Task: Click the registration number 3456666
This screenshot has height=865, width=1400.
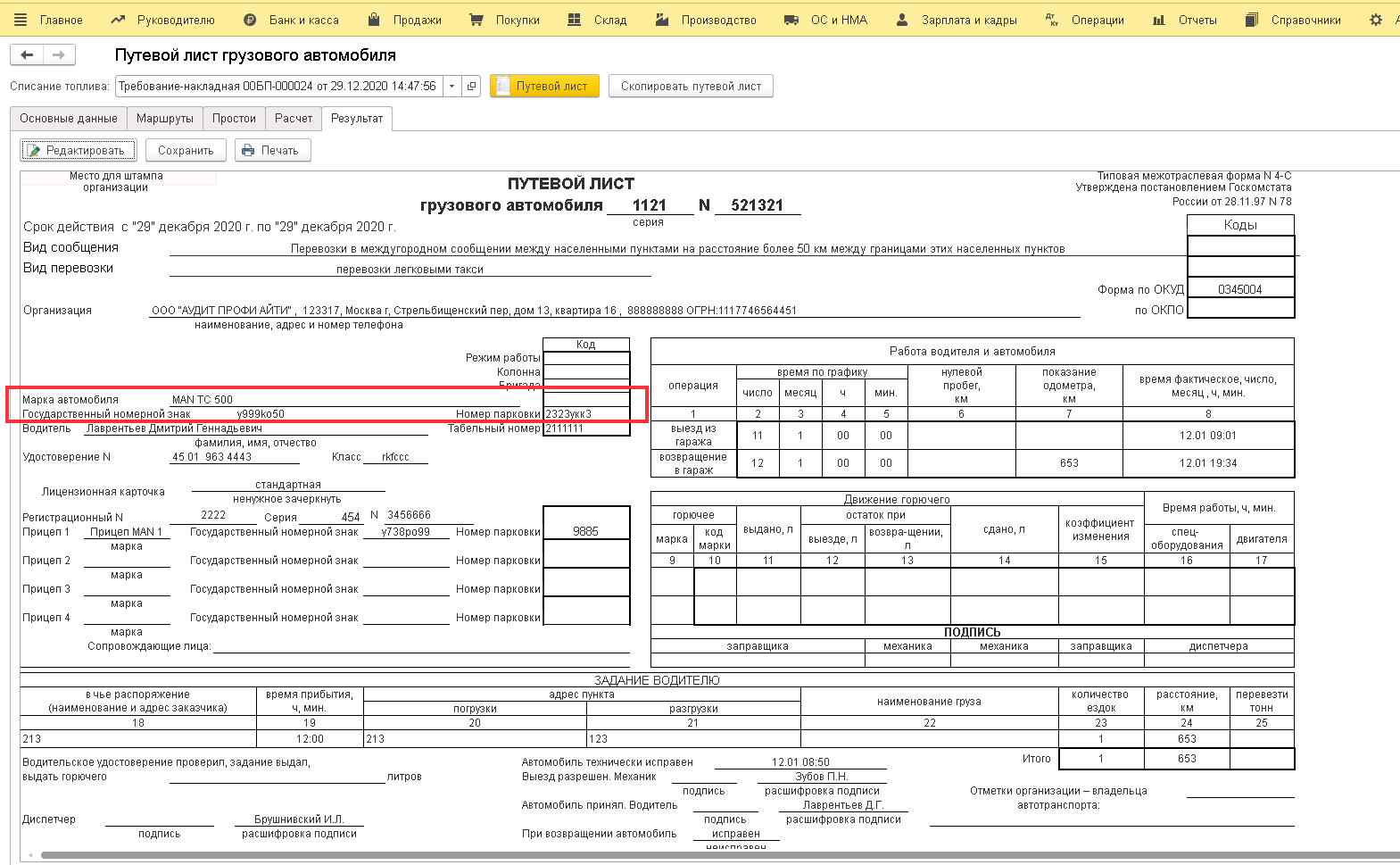Action: pos(409,515)
